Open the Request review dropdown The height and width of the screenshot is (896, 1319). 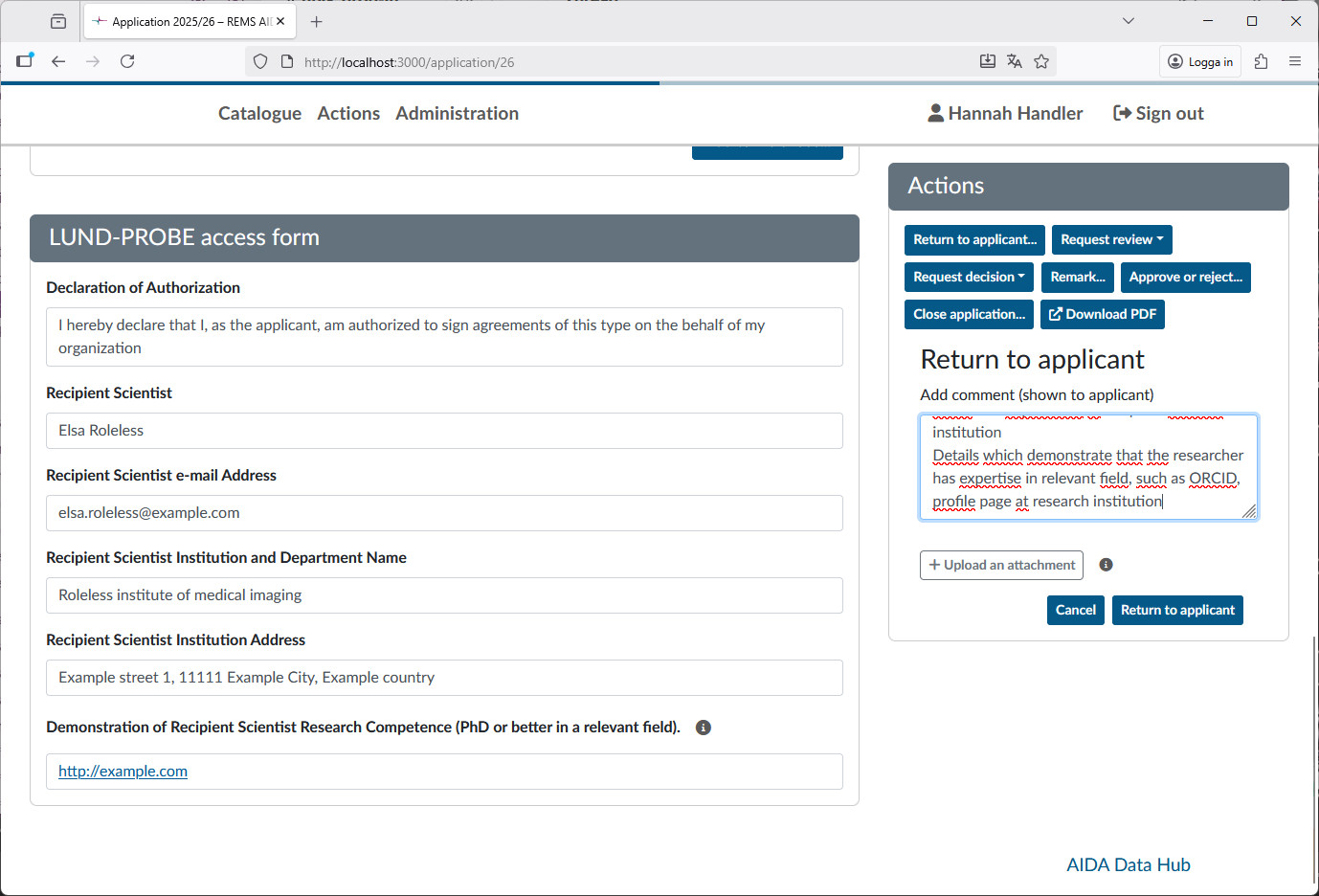pos(1111,239)
